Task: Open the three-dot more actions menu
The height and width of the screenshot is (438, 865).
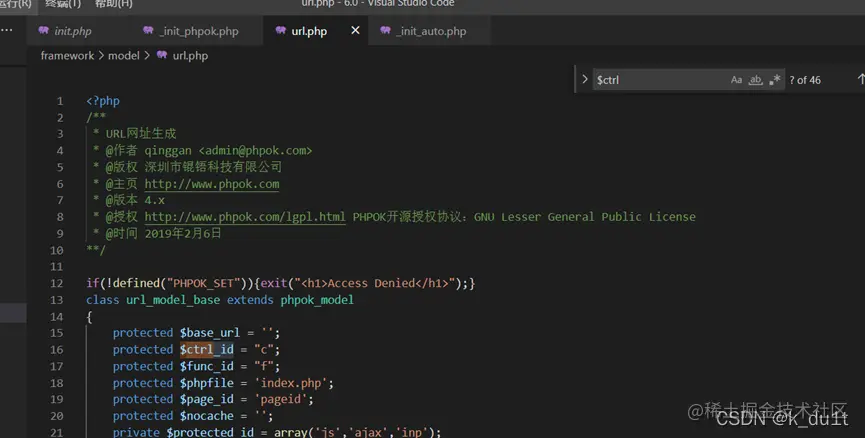Action: (7, 30)
